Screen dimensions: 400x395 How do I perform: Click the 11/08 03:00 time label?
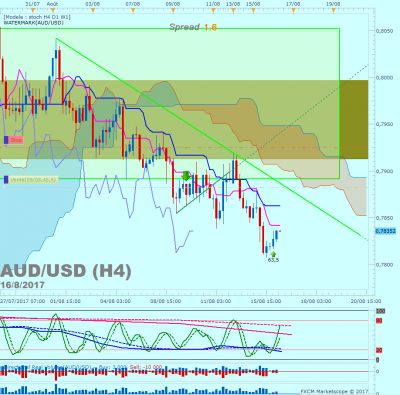pyautogui.click(x=216, y=301)
